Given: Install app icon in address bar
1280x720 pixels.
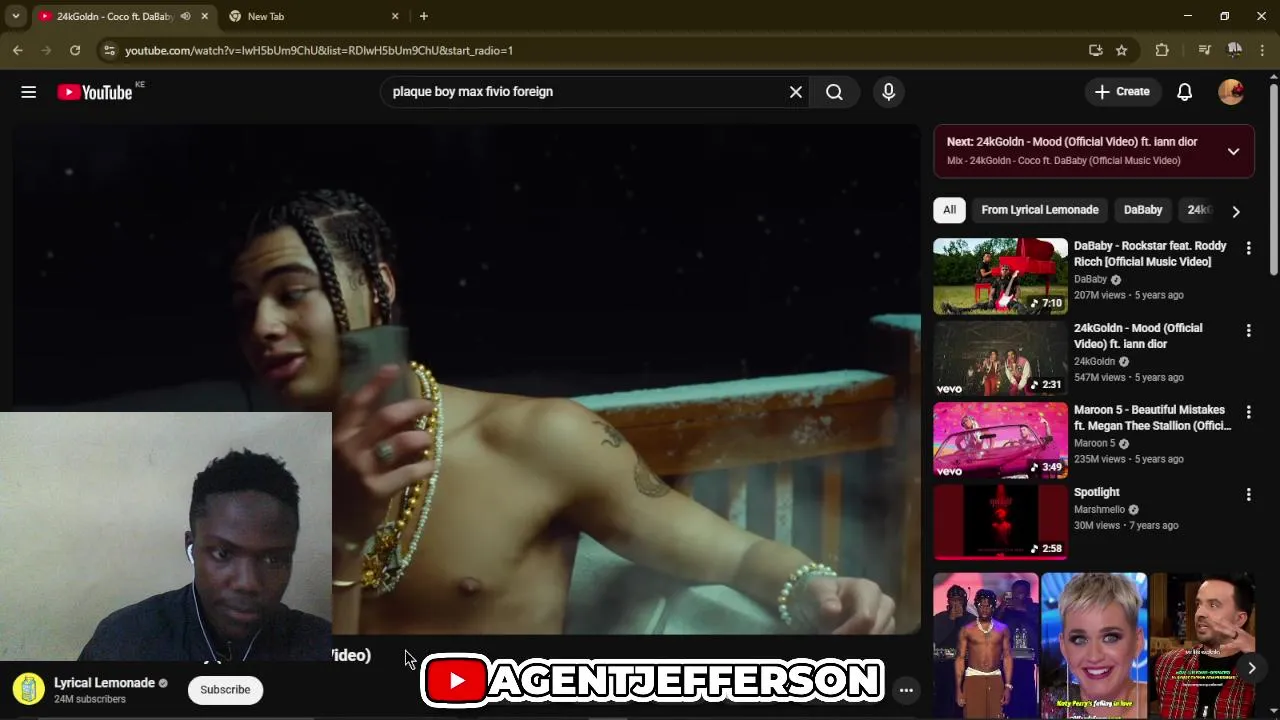Looking at the screenshot, I should tap(1095, 50).
